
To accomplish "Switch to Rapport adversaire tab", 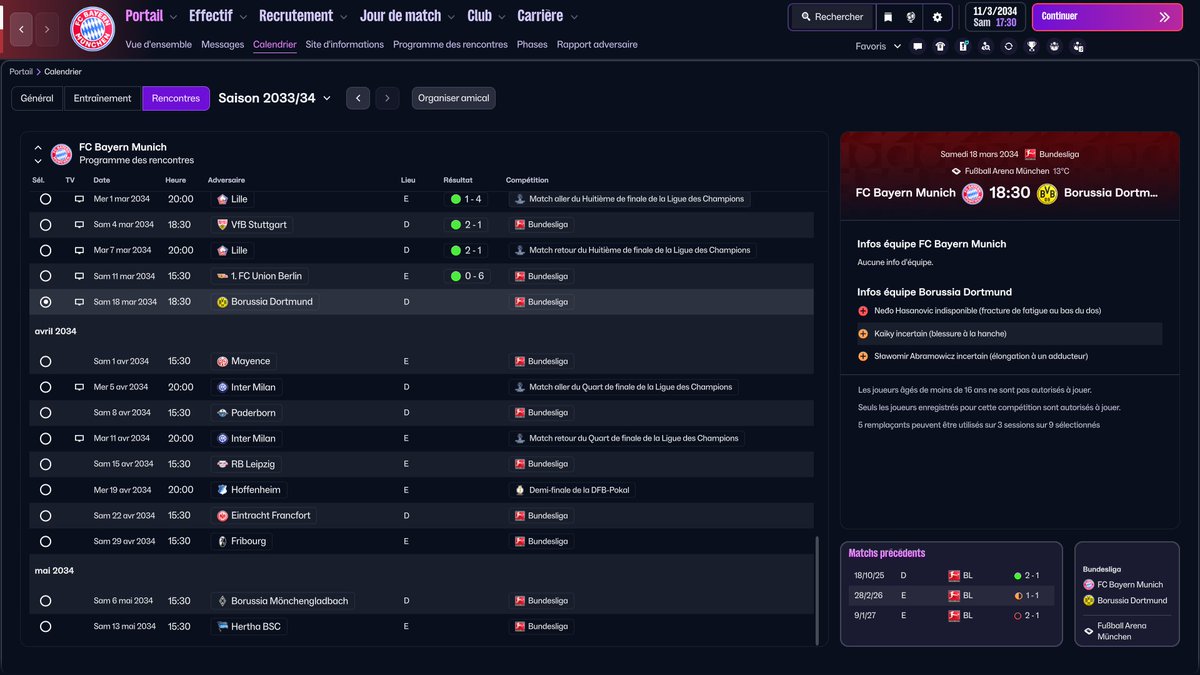I will click(597, 45).
